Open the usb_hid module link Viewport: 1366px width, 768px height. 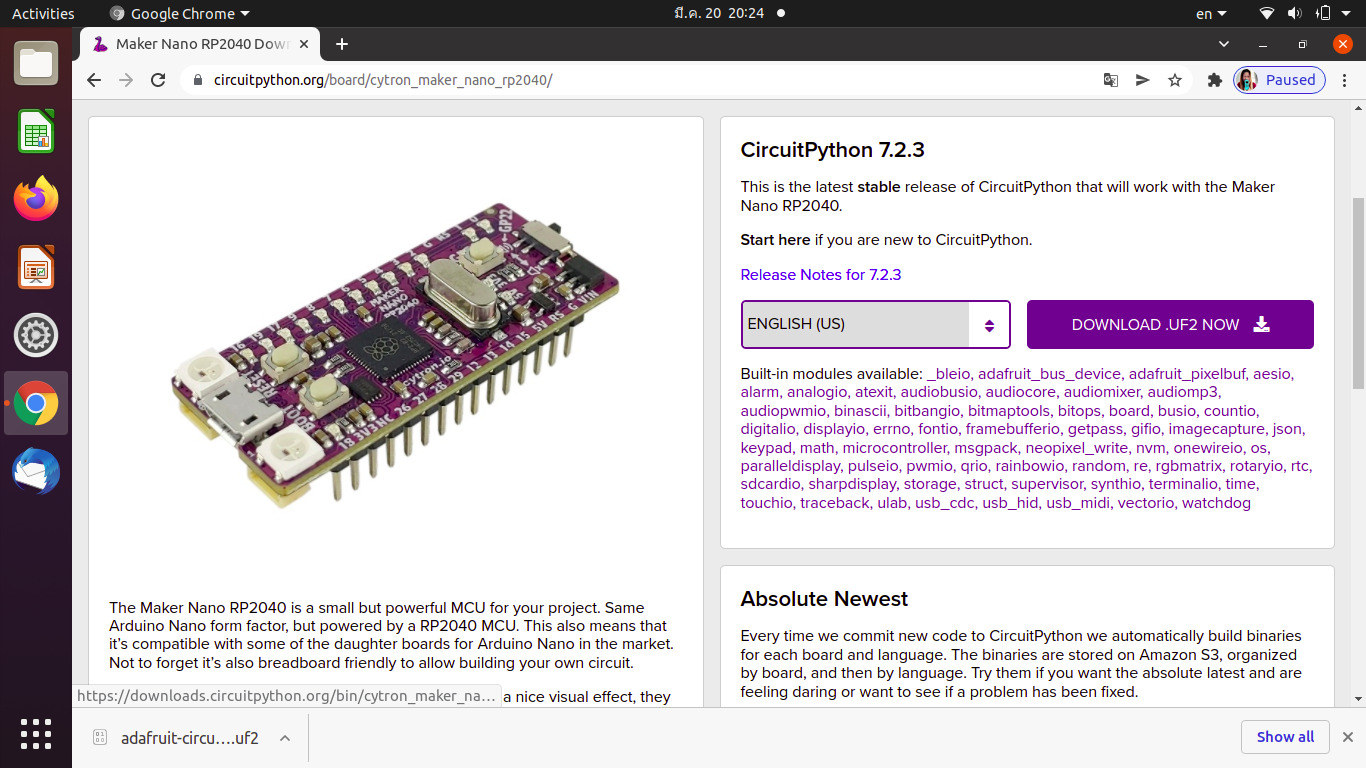coord(1010,502)
